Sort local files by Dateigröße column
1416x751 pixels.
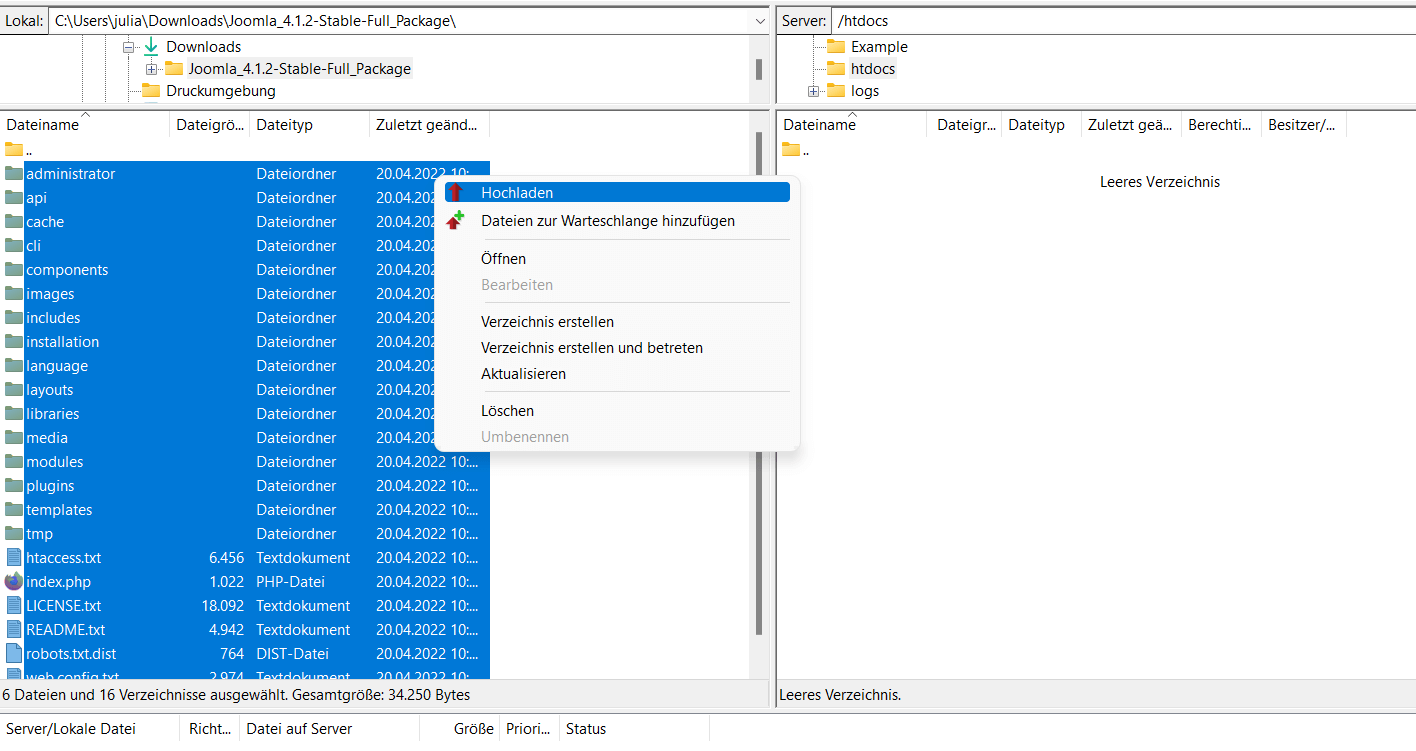pyautogui.click(x=210, y=125)
